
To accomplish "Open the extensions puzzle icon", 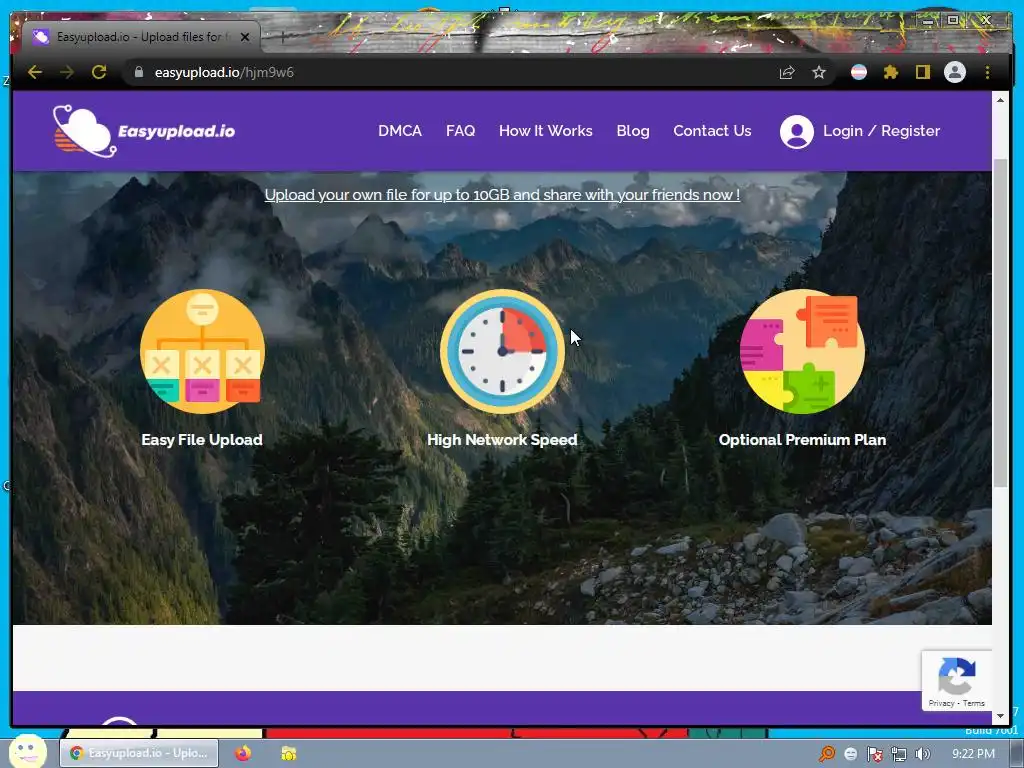I will (x=891, y=72).
